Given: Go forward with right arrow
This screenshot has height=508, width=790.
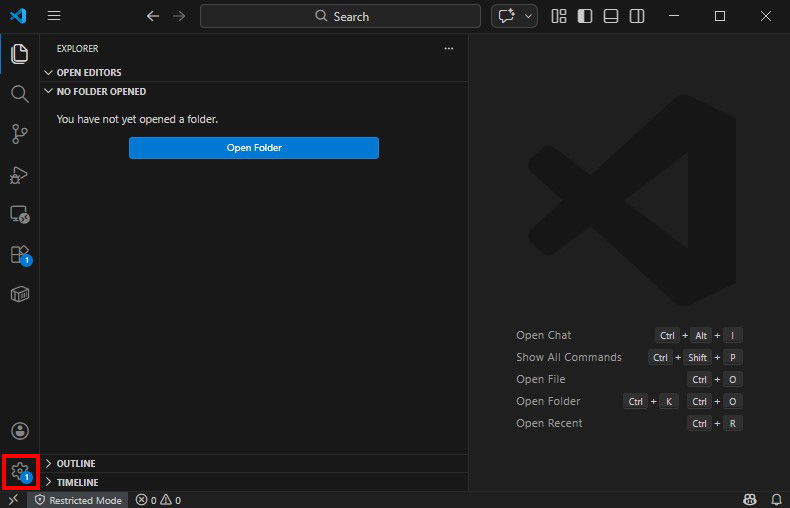Looking at the screenshot, I should (179, 16).
